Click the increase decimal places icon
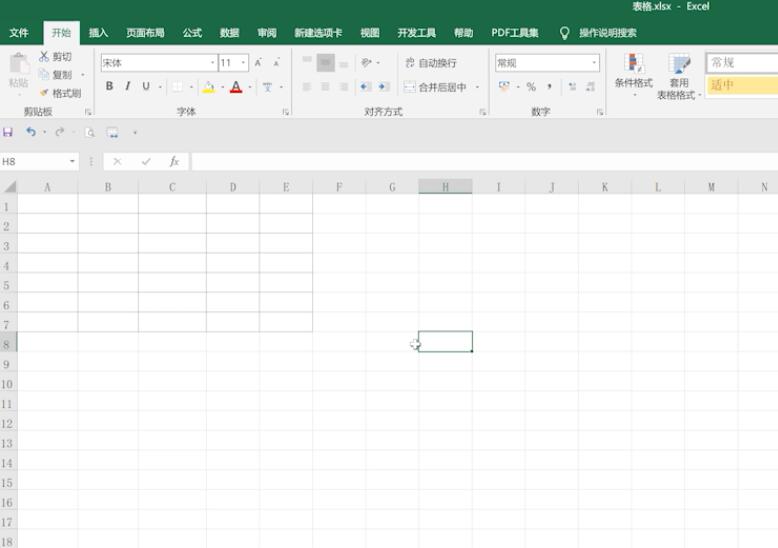The image size is (778, 548). pos(572,87)
